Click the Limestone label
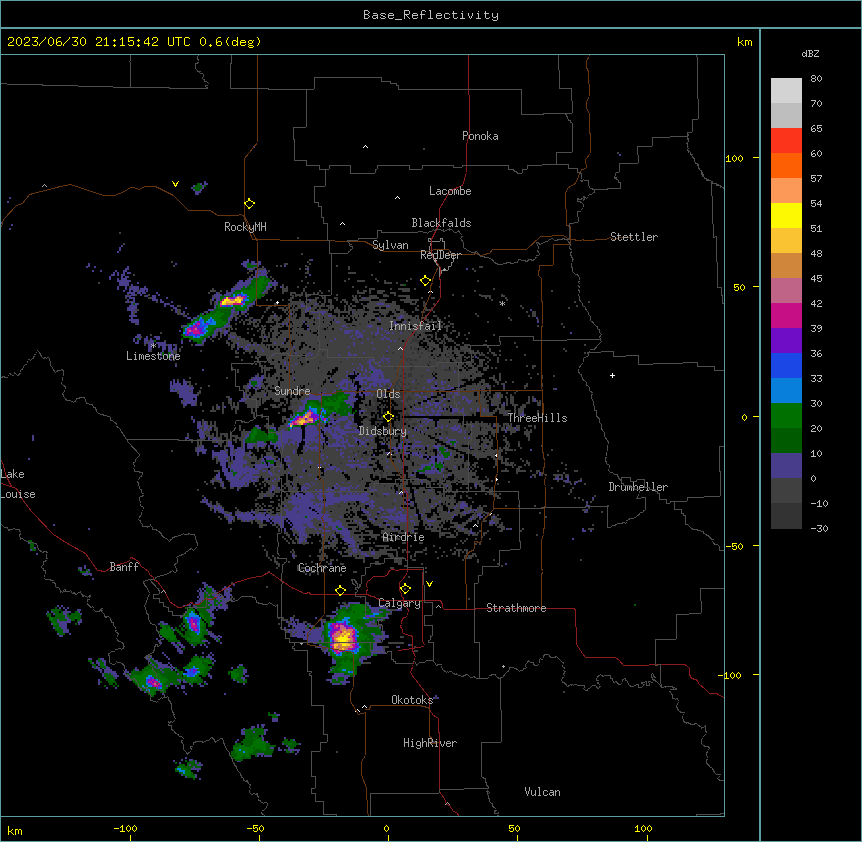Viewport: 862px width, 842px height. tap(153, 356)
